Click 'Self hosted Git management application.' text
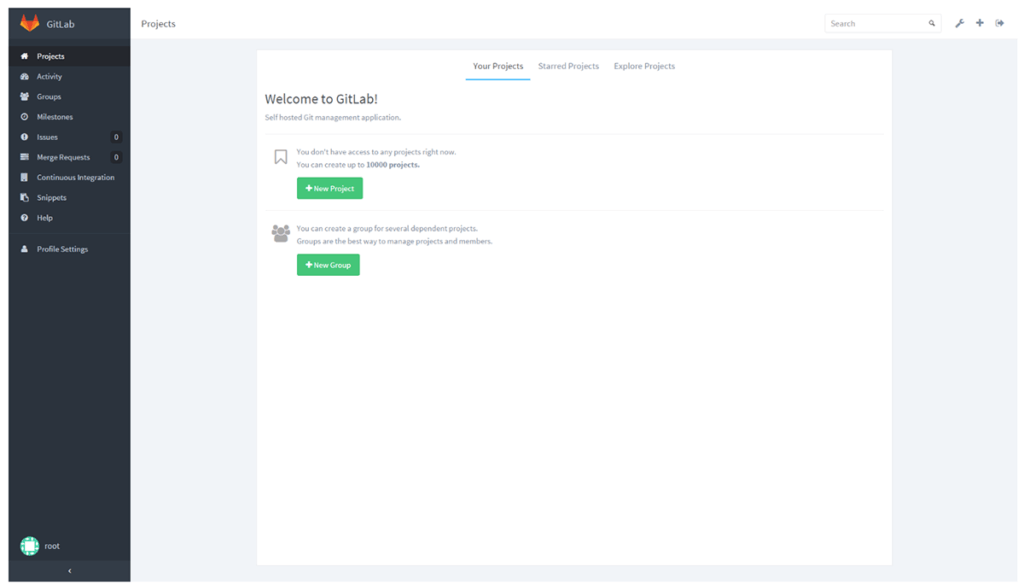This screenshot has height=585, width=1024. pos(332,118)
